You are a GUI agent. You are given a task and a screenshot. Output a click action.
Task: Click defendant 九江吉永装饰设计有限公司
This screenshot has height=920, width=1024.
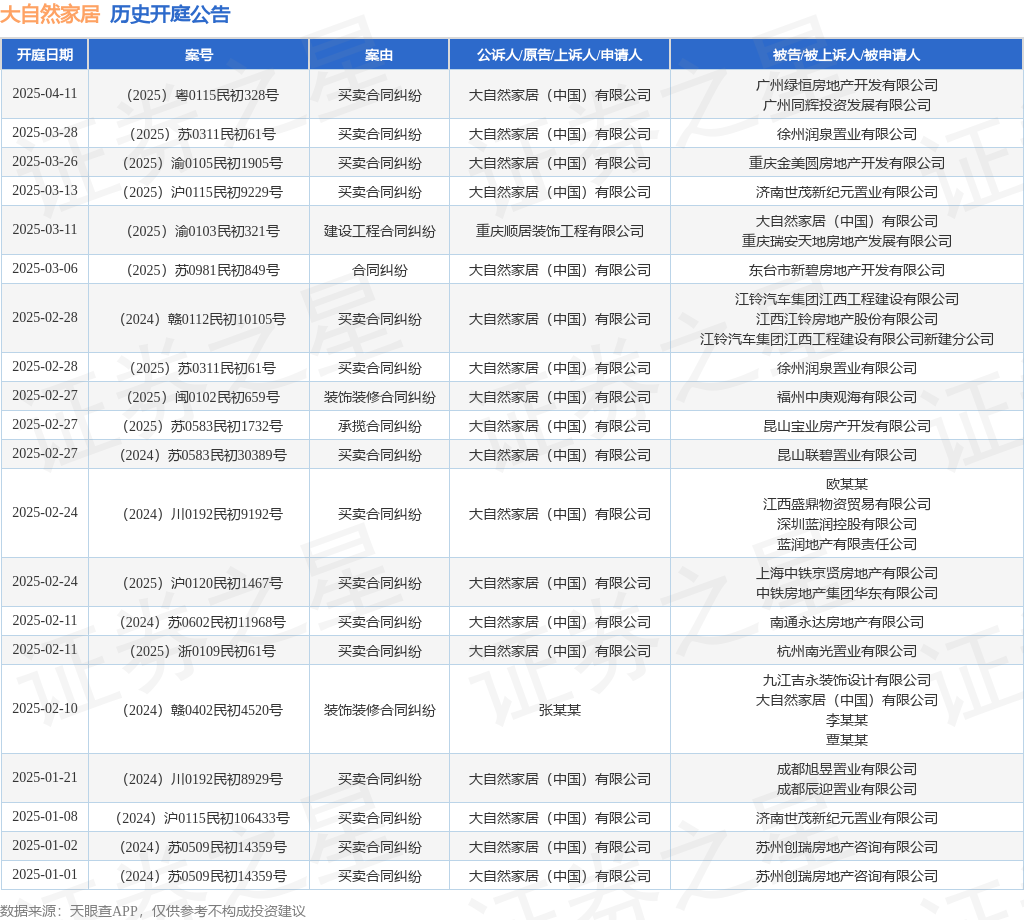(846, 680)
